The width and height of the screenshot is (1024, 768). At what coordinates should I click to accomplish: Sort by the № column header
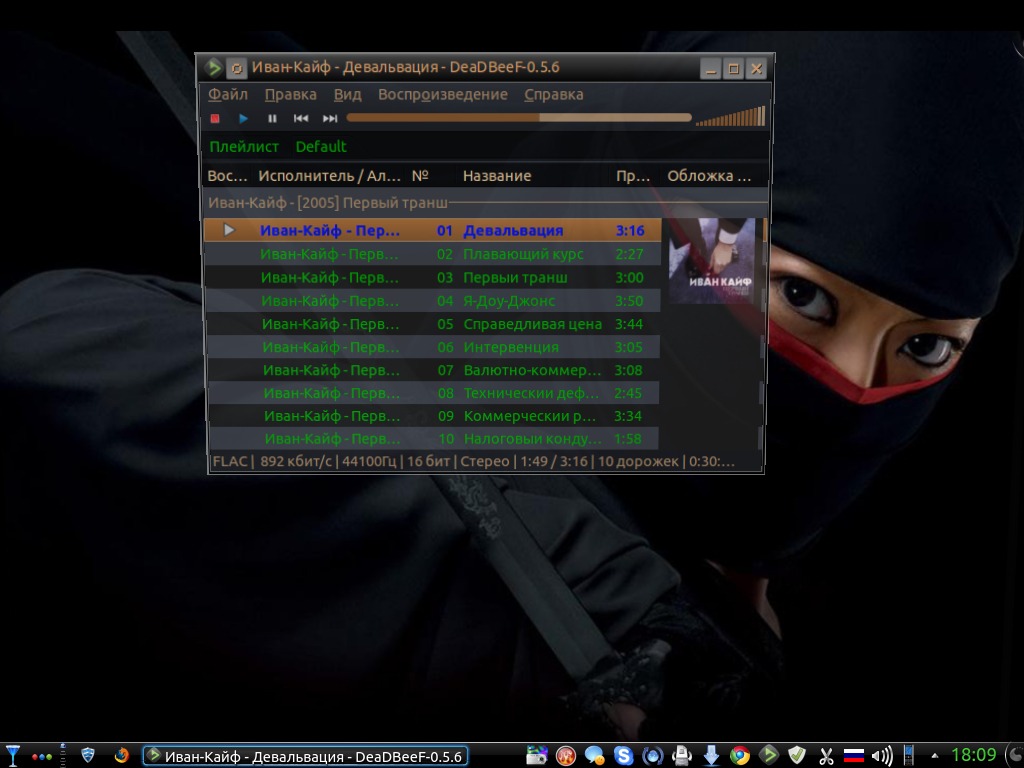point(421,176)
